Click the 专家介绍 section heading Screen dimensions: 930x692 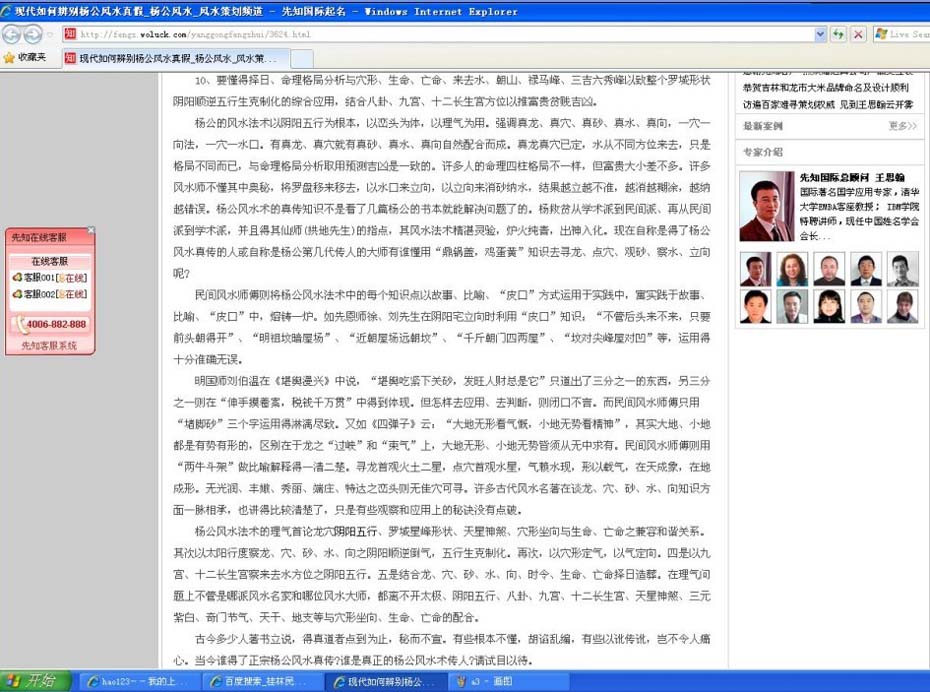[x=763, y=152]
